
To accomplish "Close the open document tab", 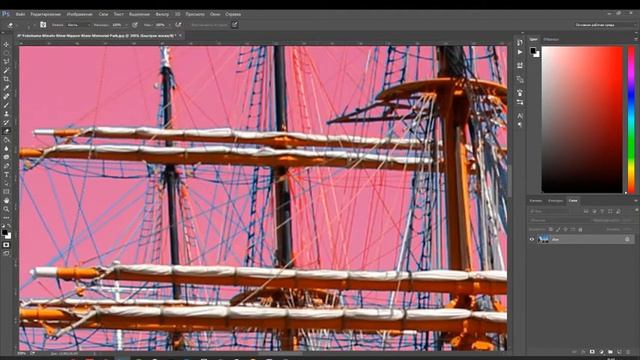I will tap(180, 36).
